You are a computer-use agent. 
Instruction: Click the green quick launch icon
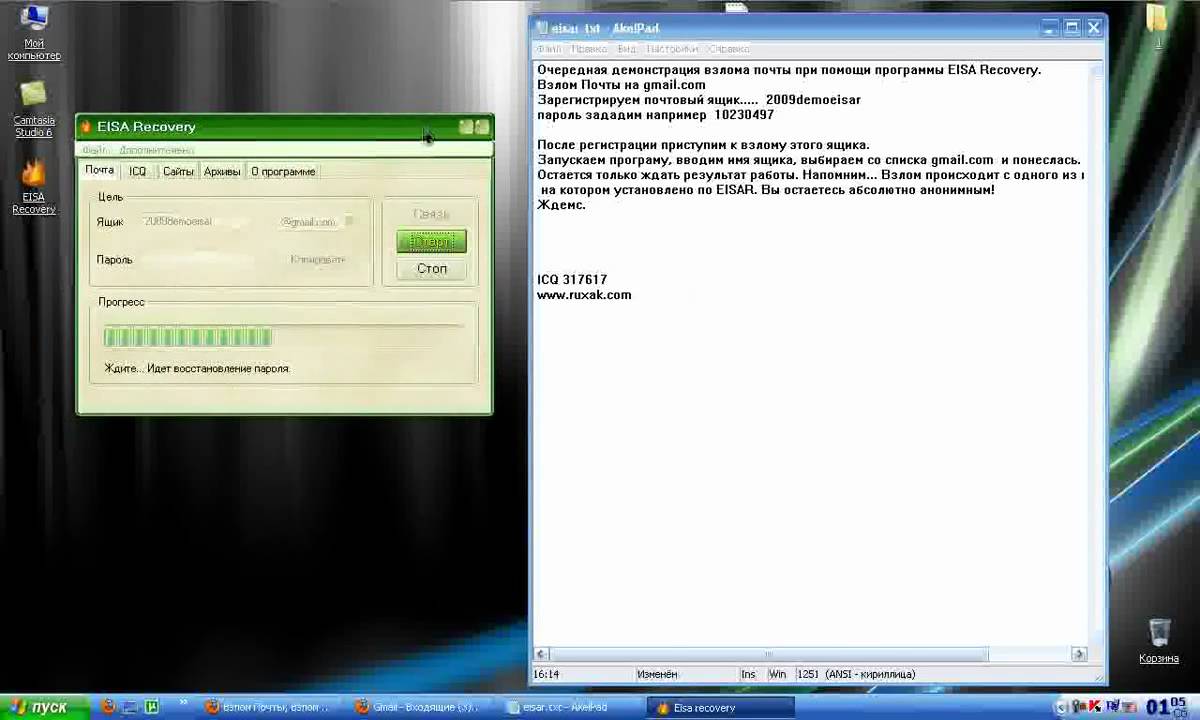pos(152,707)
